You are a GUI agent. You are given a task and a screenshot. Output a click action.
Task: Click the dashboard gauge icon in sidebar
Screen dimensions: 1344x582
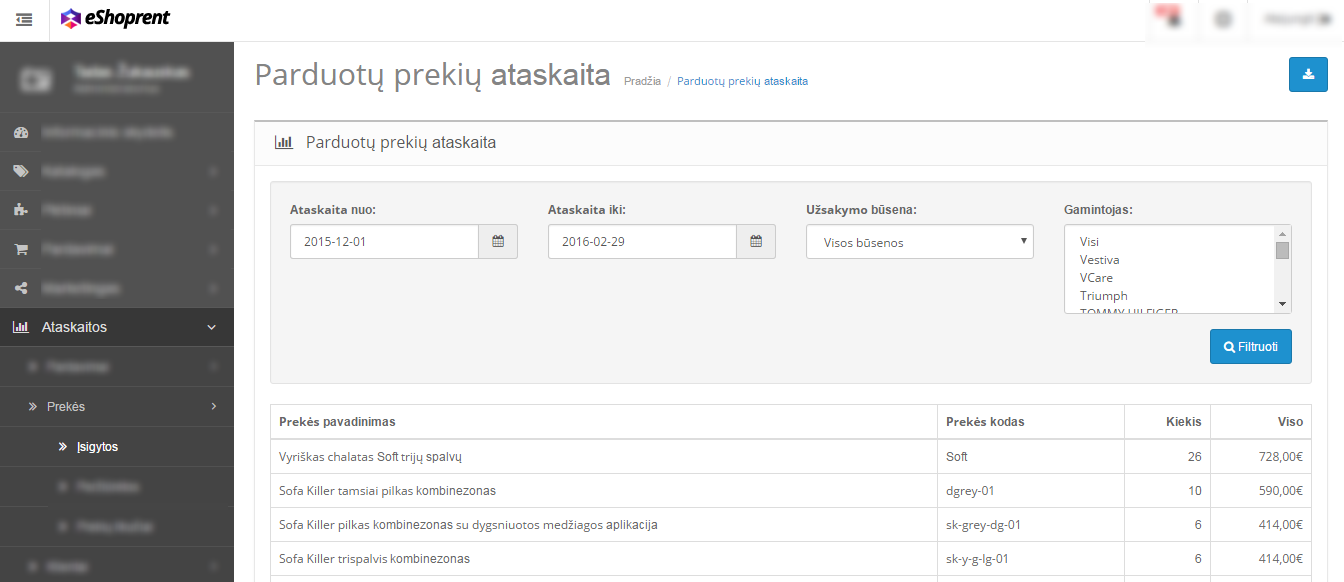tap(21, 132)
